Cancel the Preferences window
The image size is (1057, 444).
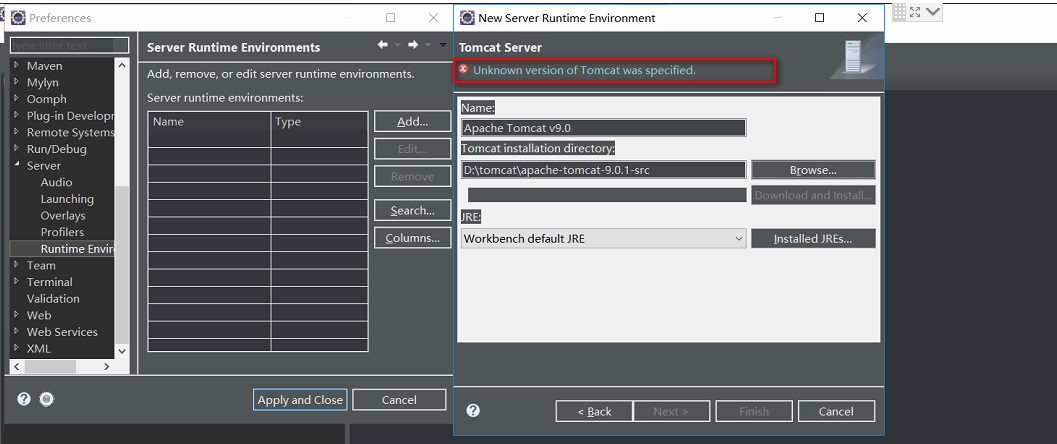coord(399,400)
